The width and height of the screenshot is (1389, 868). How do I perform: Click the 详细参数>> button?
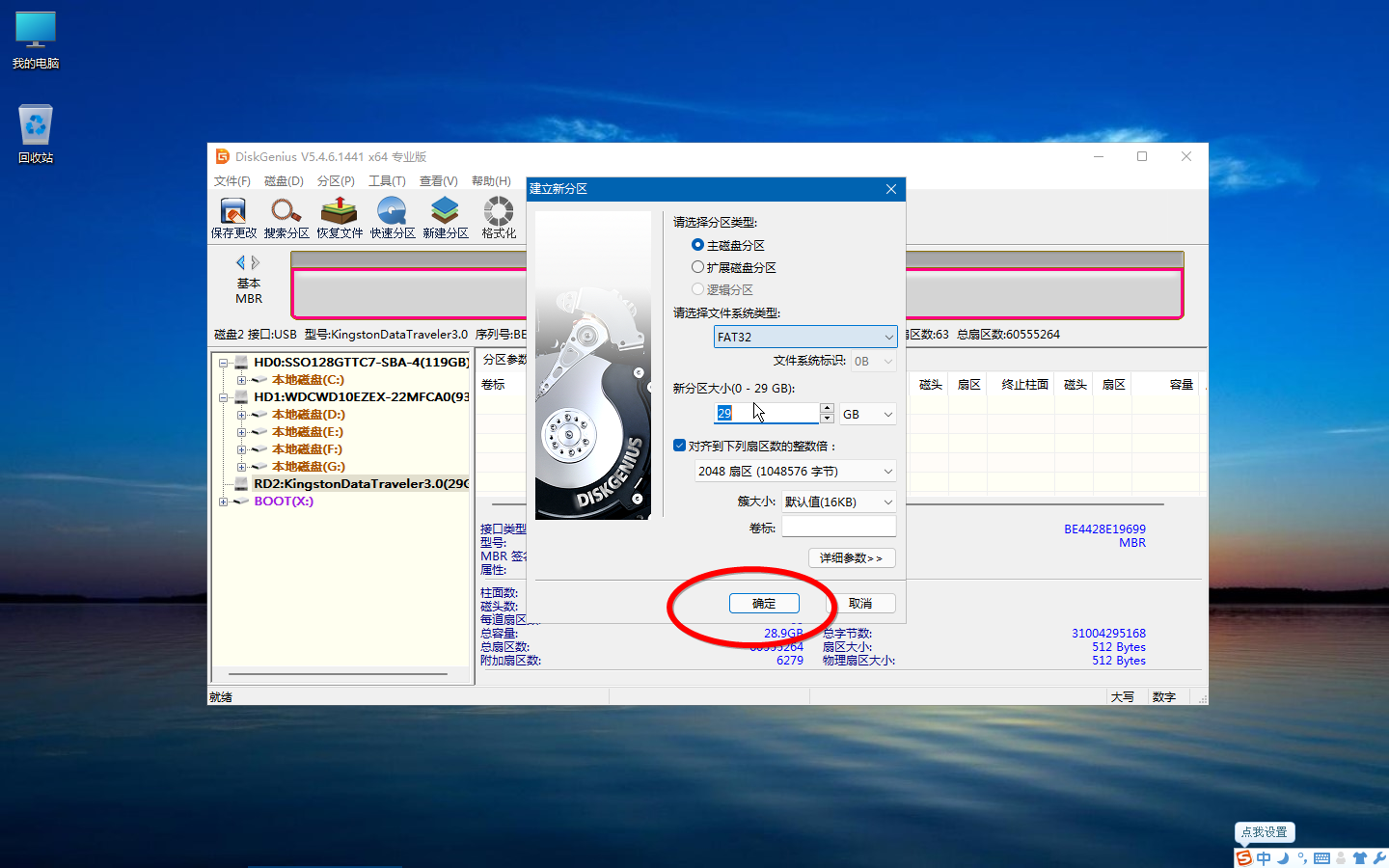[852, 557]
